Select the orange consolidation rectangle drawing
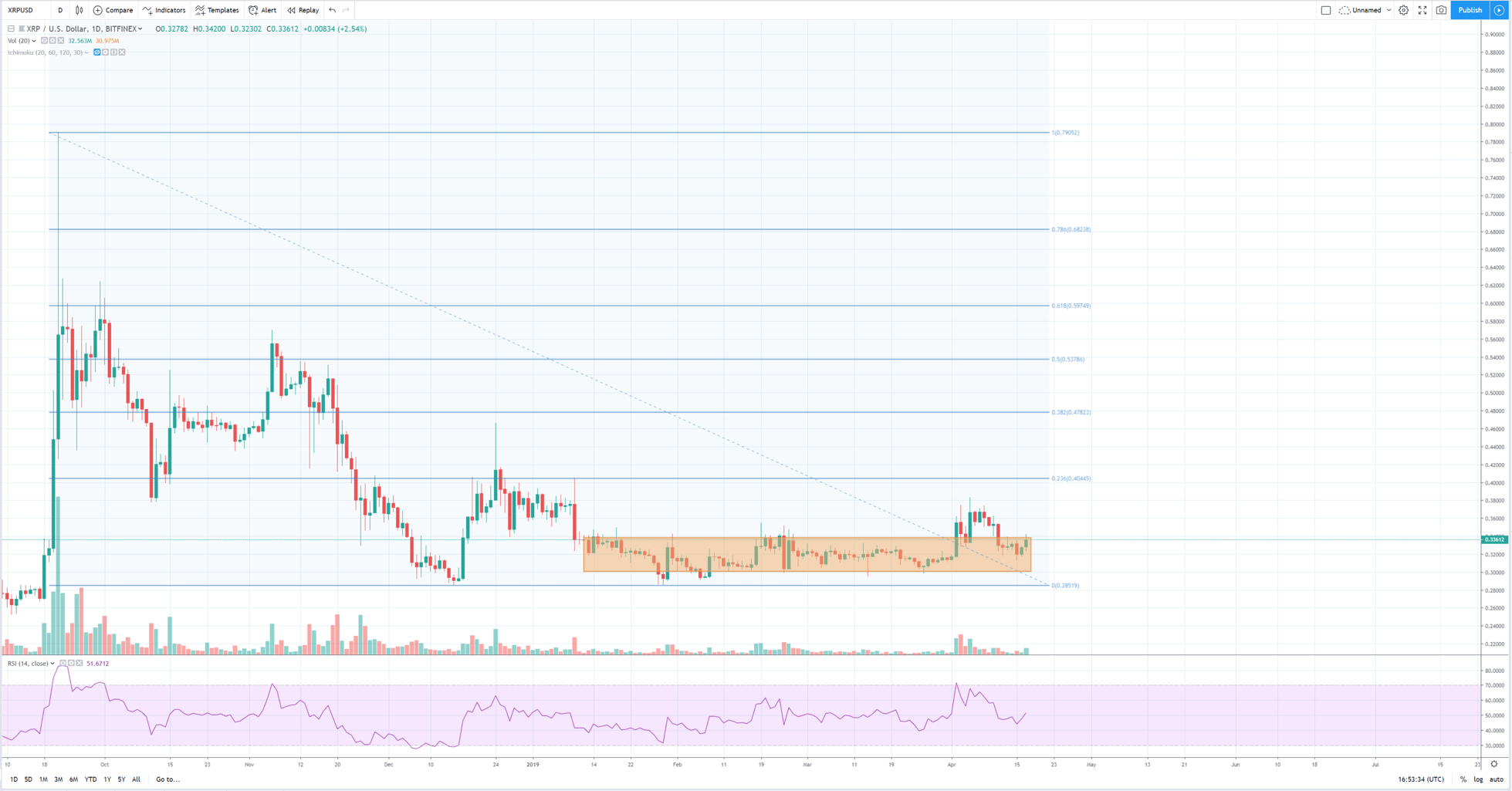Image resolution: width=1512 pixels, height=791 pixels. [x=807, y=554]
